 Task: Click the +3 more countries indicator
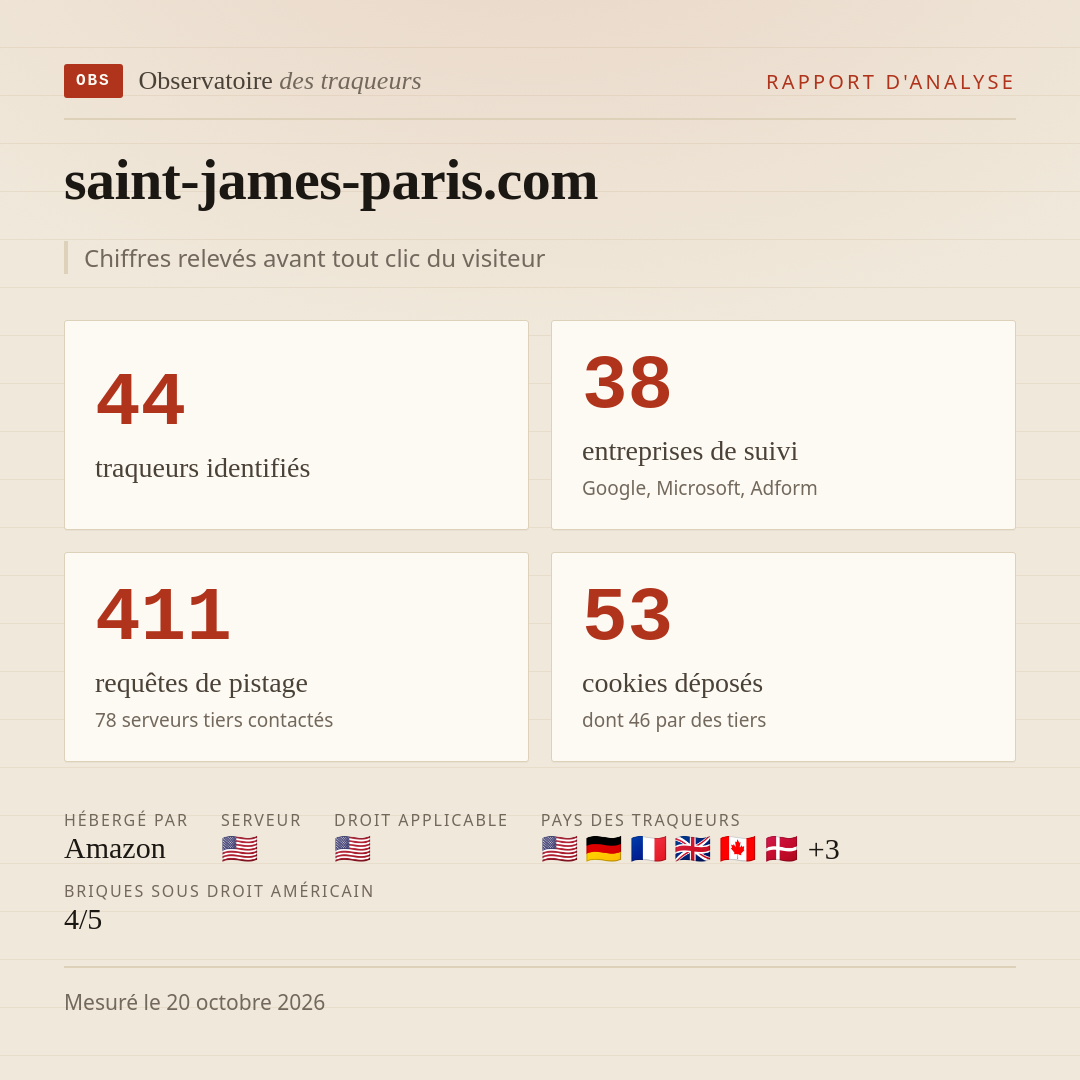pyautogui.click(x=824, y=849)
